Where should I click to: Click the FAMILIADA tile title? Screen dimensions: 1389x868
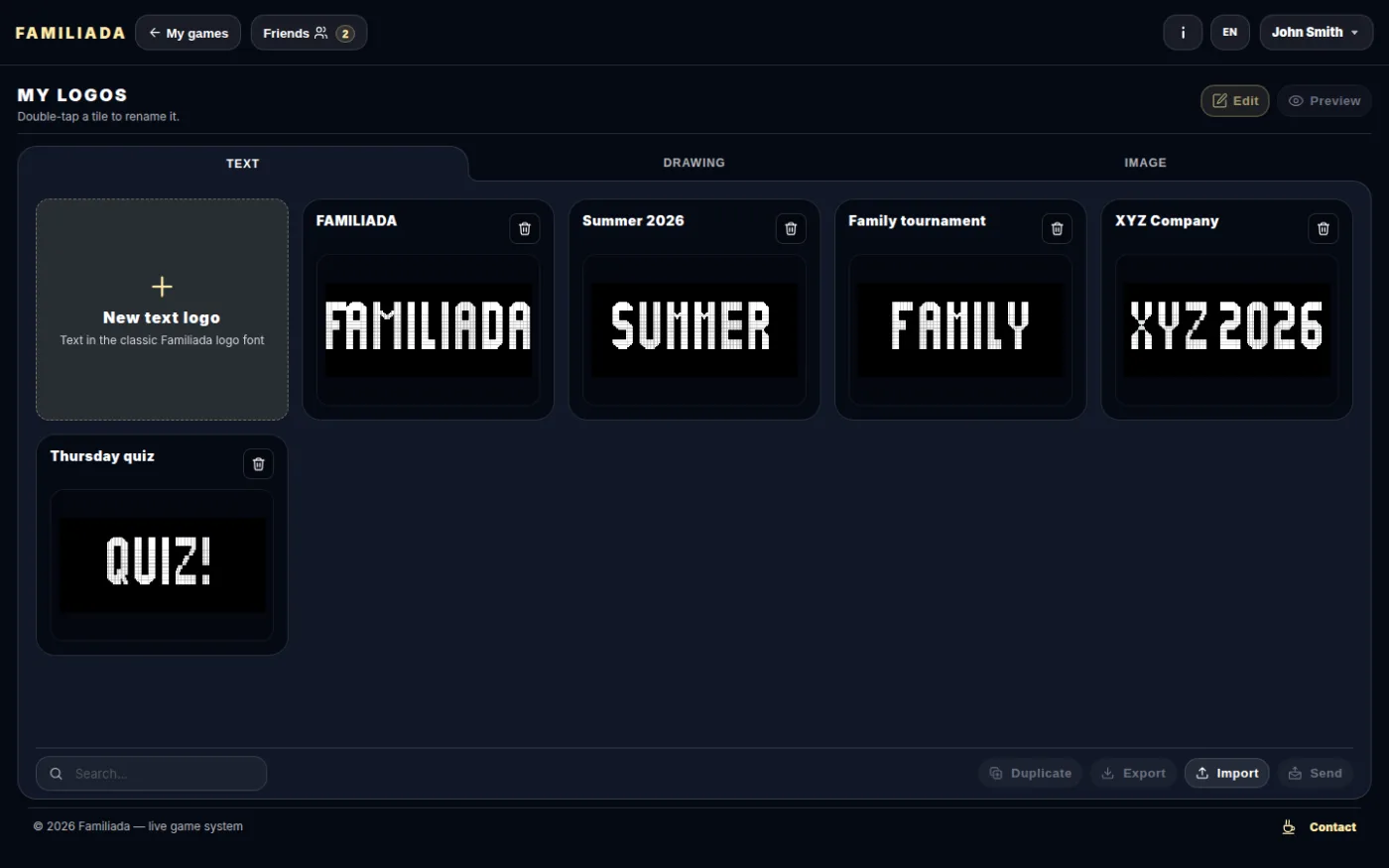tap(356, 220)
